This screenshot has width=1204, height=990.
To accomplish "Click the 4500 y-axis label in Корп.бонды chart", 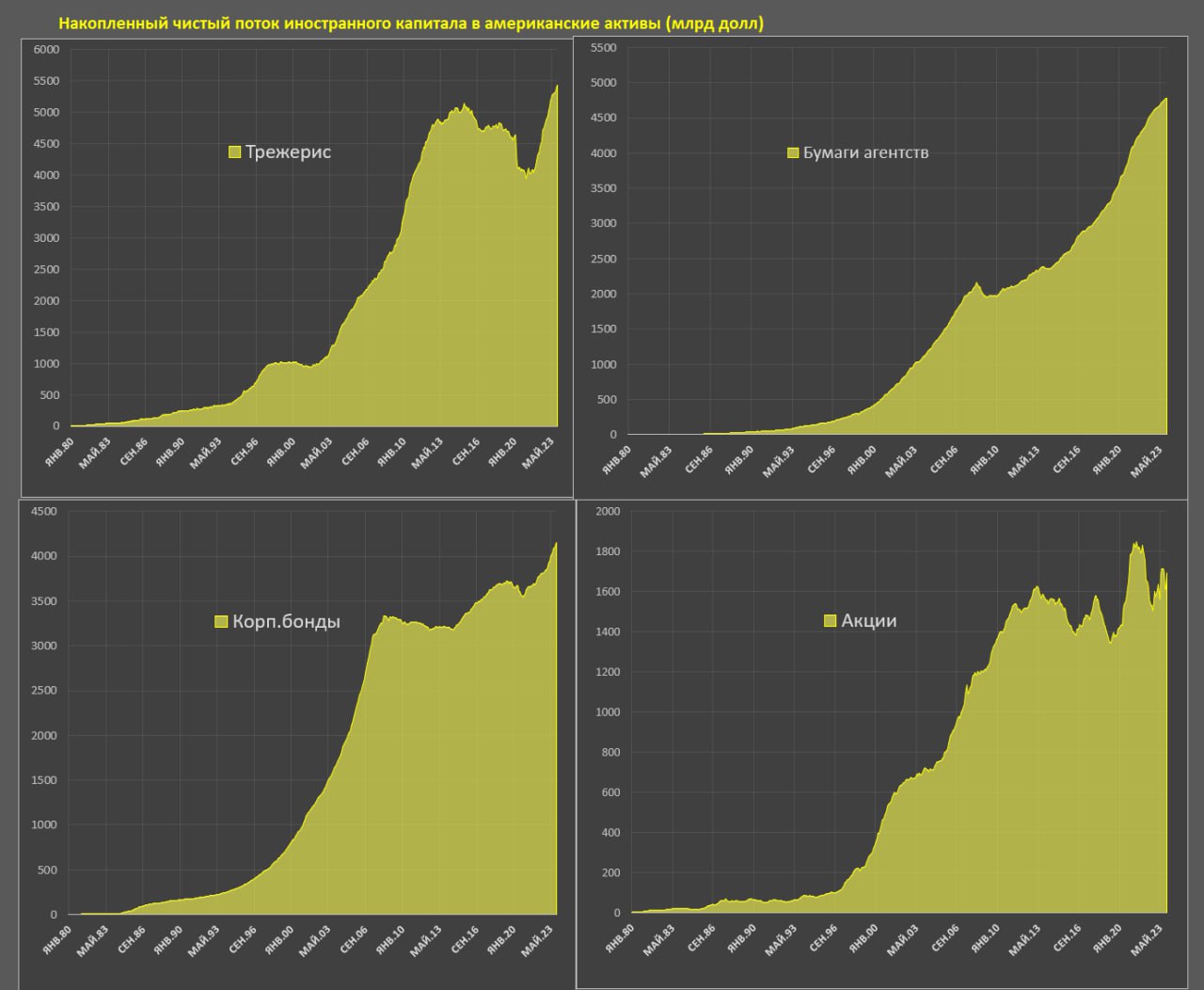I will click(44, 512).
